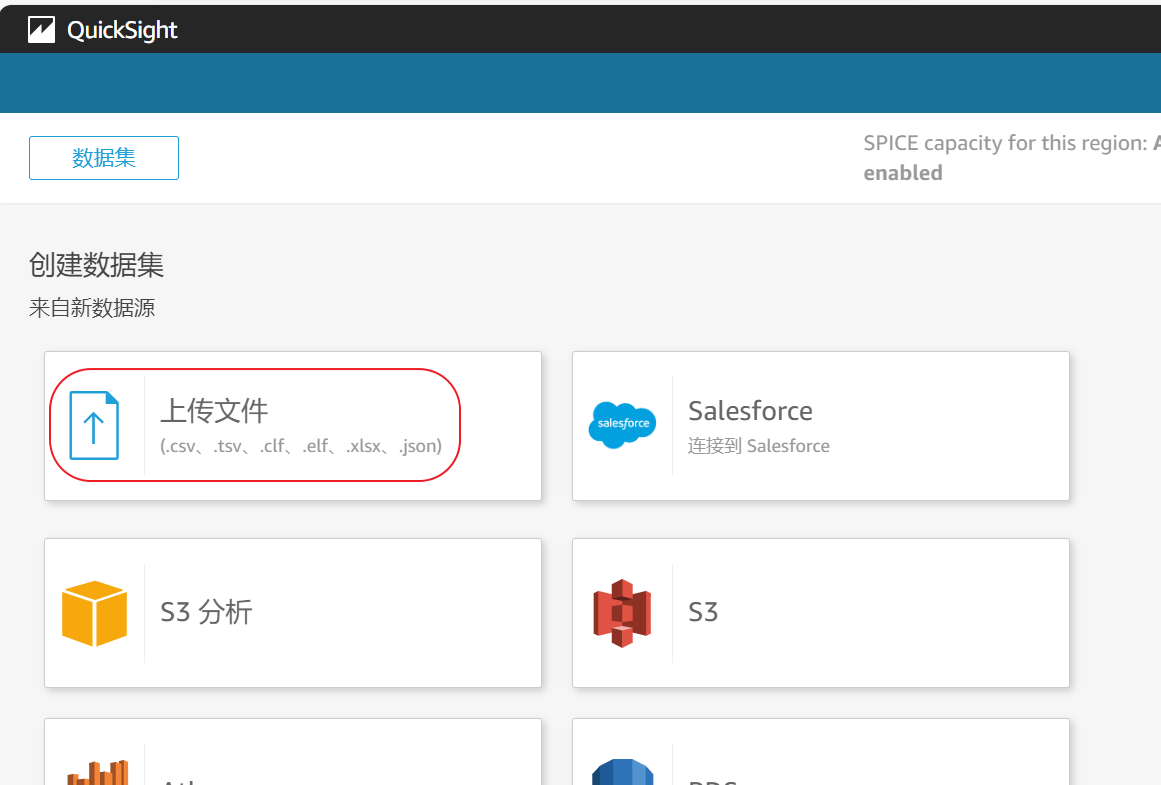Screen dimensions: 1161x785
Task: Click the Salesforce cloud icon
Action: tap(622, 425)
